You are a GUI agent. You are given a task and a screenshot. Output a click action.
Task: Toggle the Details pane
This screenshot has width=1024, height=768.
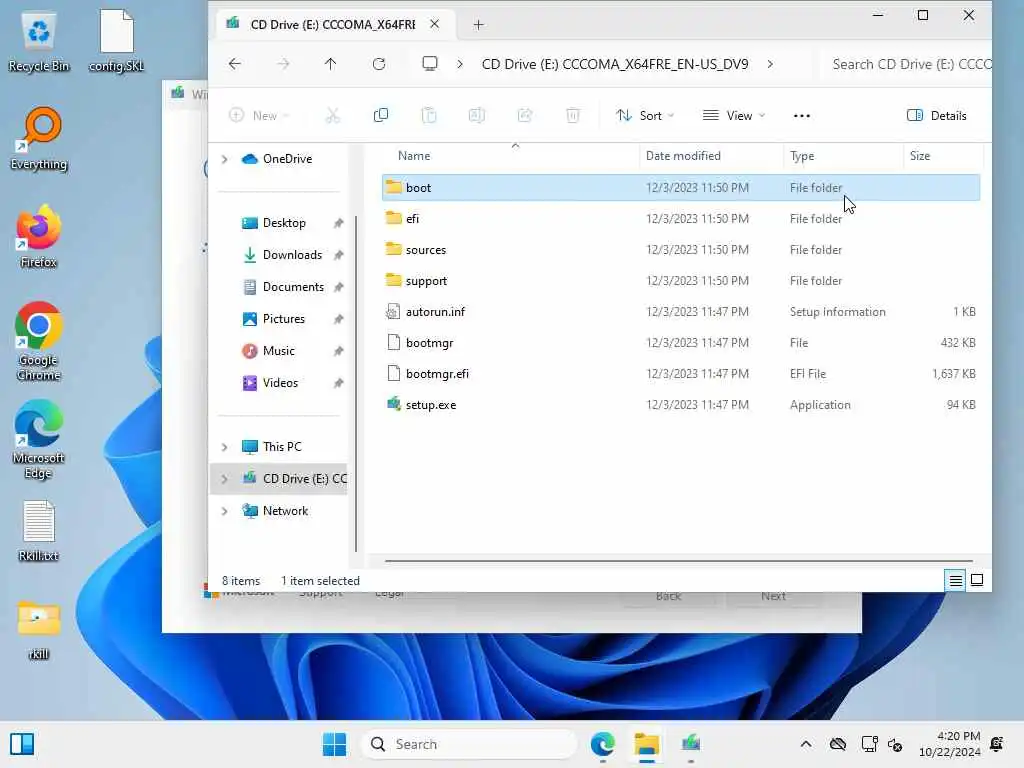point(936,116)
